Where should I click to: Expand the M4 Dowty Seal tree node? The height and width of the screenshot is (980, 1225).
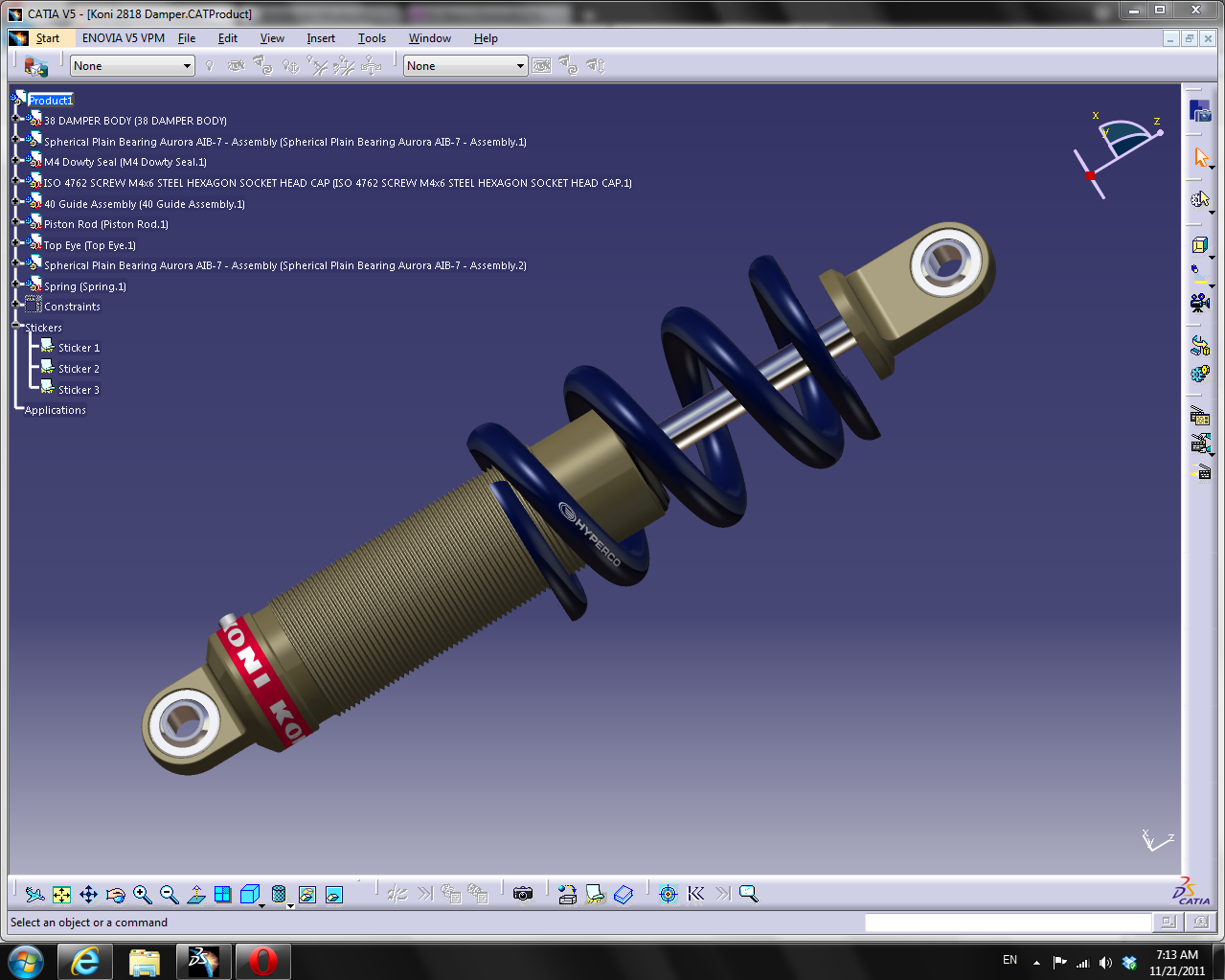15,160
